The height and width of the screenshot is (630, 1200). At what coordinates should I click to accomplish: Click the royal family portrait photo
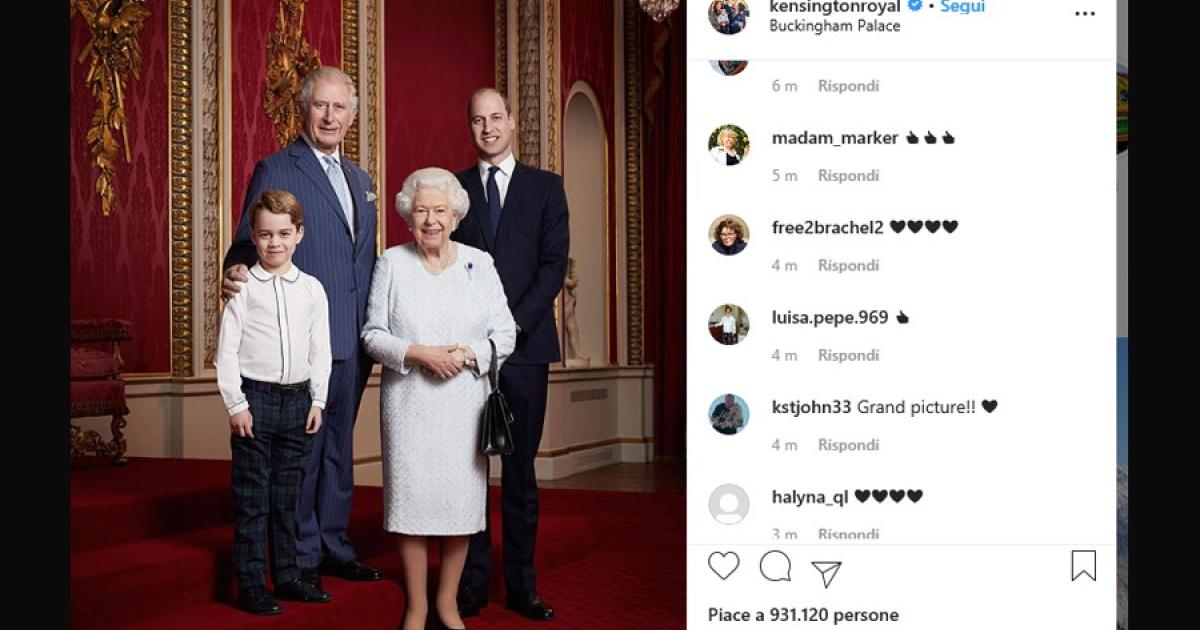[x=378, y=315]
